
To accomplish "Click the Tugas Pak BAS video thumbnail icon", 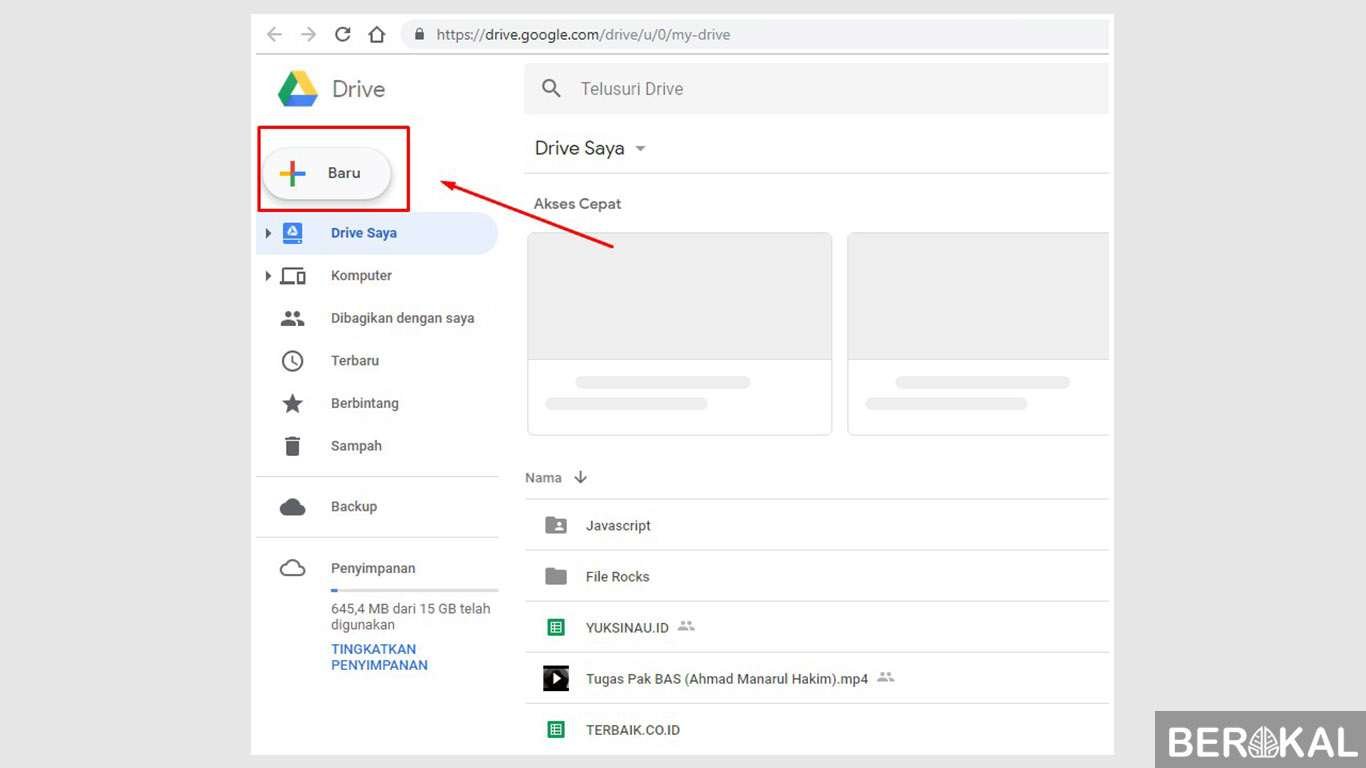I will pyautogui.click(x=556, y=678).
